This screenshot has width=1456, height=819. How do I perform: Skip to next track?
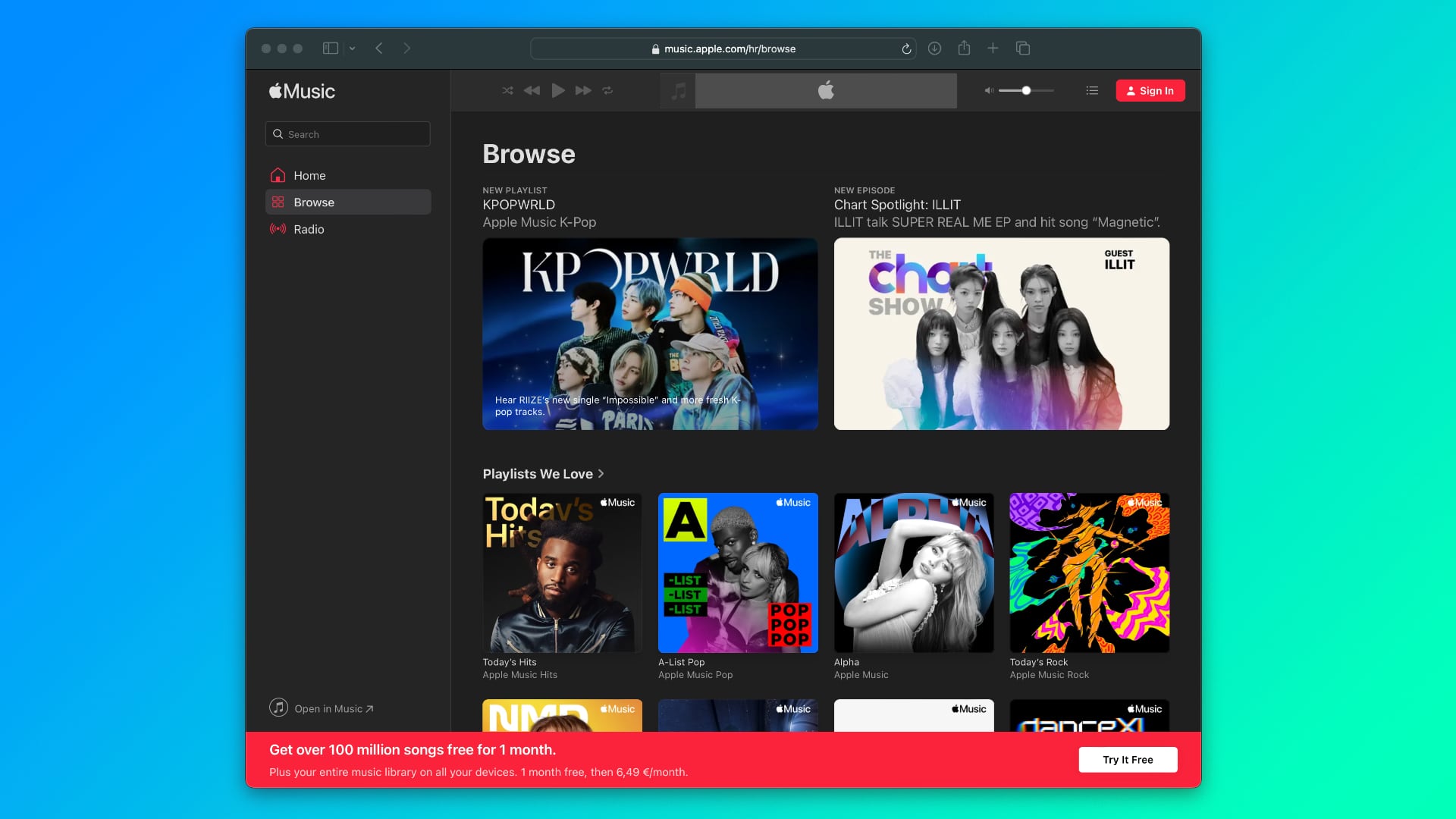tap(583, 90)
